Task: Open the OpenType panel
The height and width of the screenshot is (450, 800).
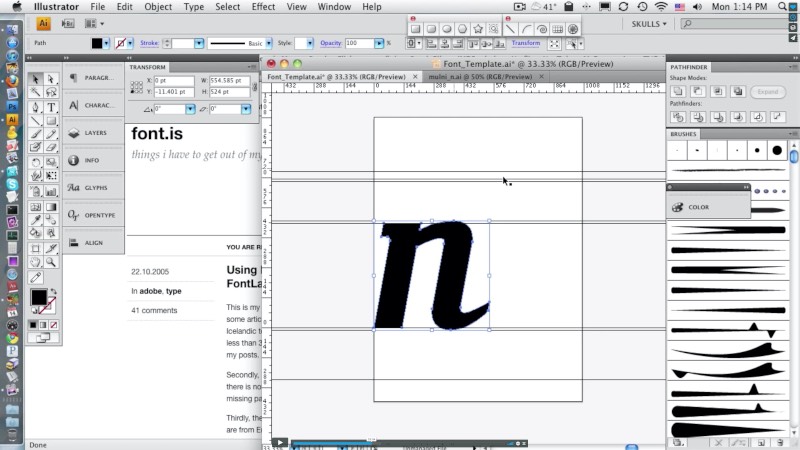Action: (x=93, y=215)
